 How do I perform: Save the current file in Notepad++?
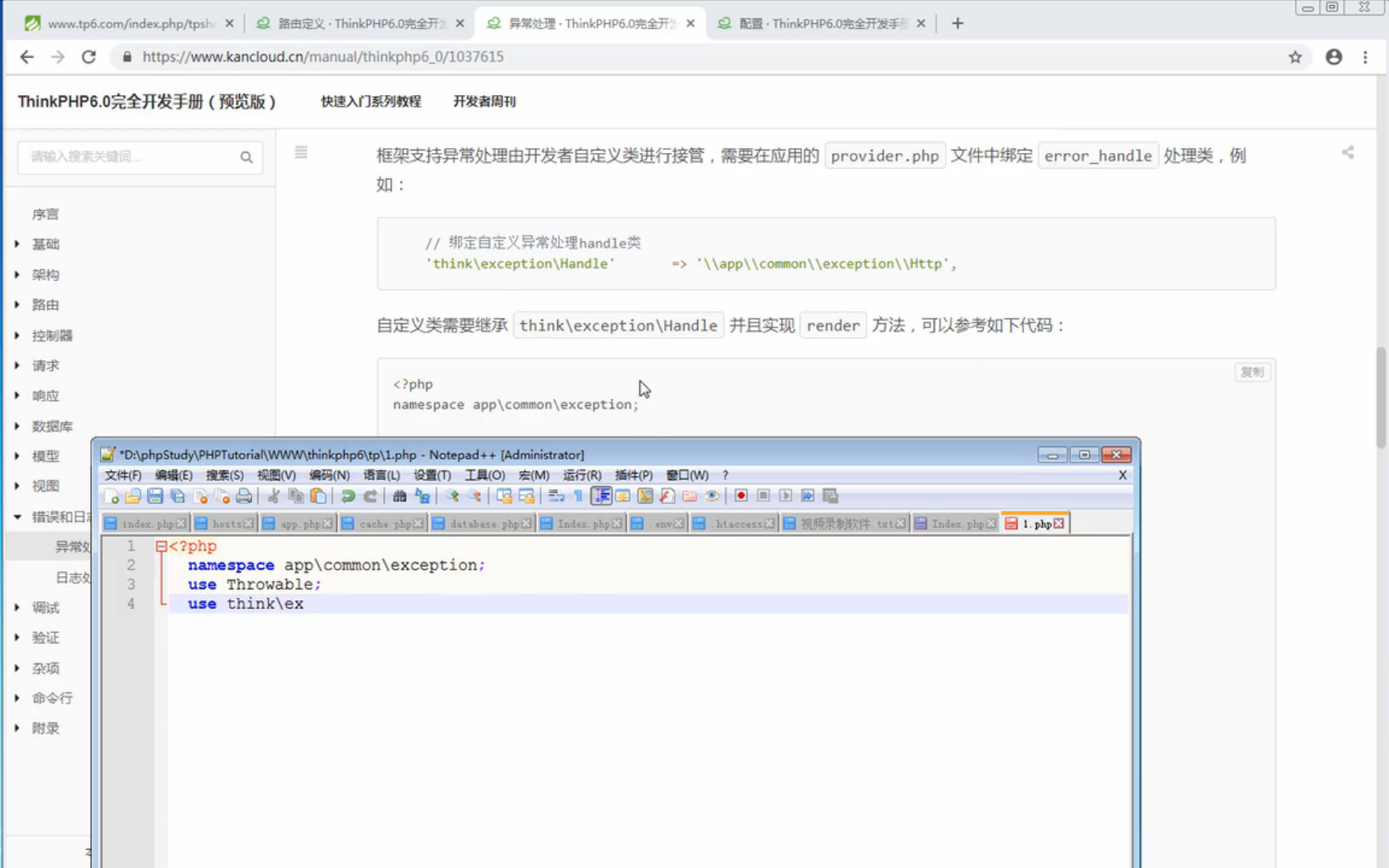[155, 496]
